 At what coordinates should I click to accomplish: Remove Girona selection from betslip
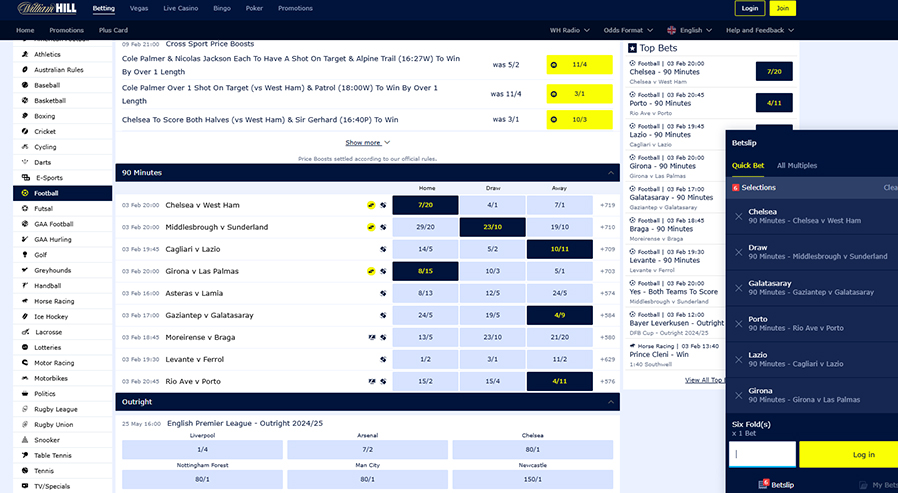coord(739,395)
